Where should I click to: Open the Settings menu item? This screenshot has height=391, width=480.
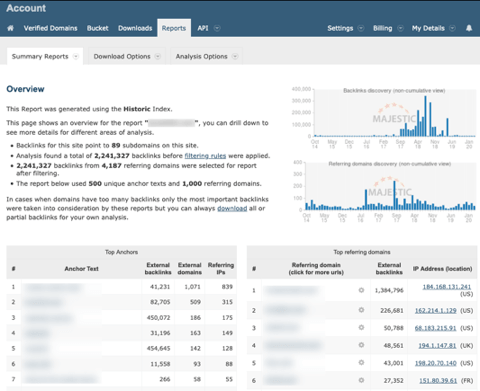(x=340, y=28)
